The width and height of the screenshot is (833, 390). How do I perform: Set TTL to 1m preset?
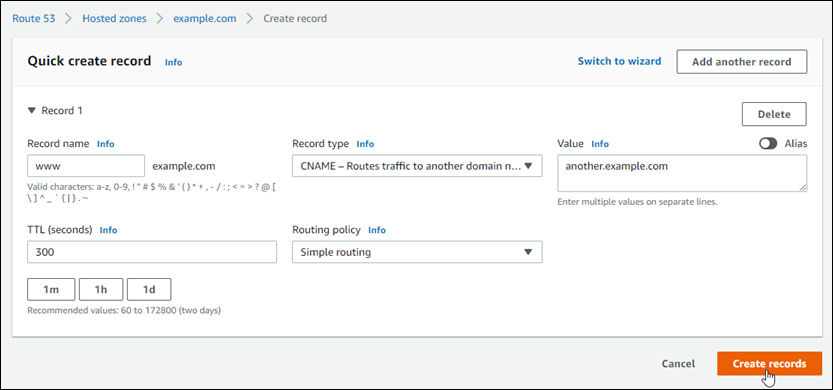coord(51,290)
